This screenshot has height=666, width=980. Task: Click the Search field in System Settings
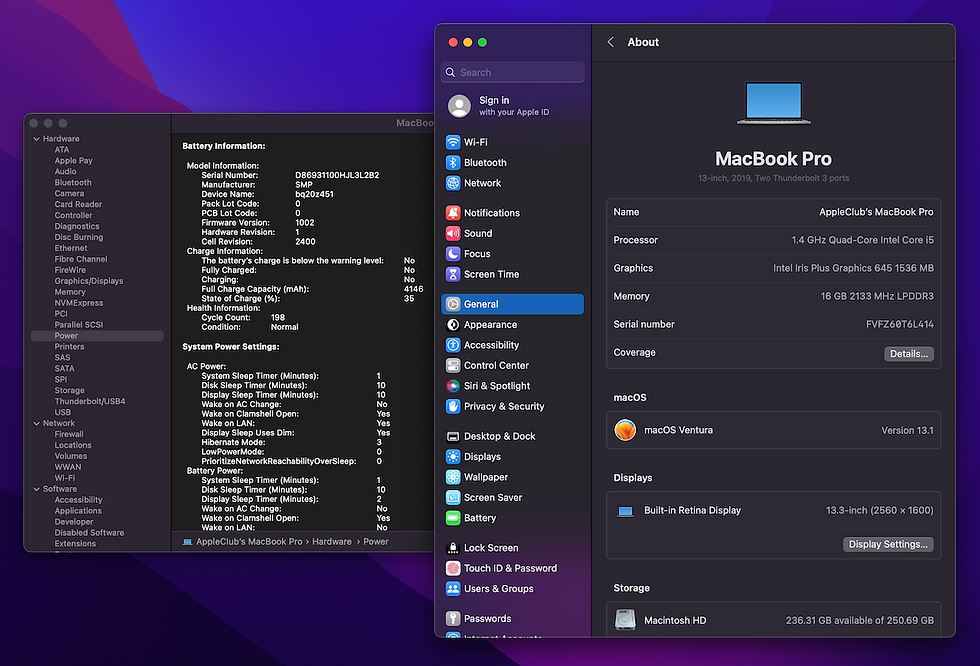(x=512, y=72)
